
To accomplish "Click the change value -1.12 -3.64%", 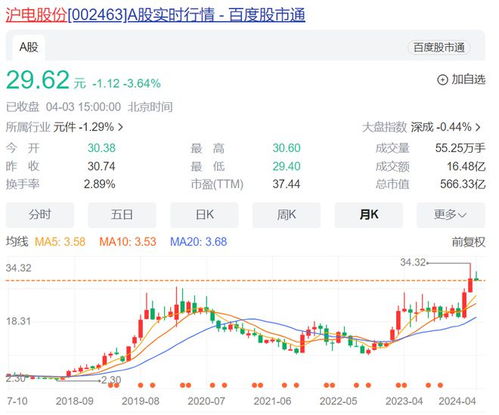I will click(x=126, y=83).
